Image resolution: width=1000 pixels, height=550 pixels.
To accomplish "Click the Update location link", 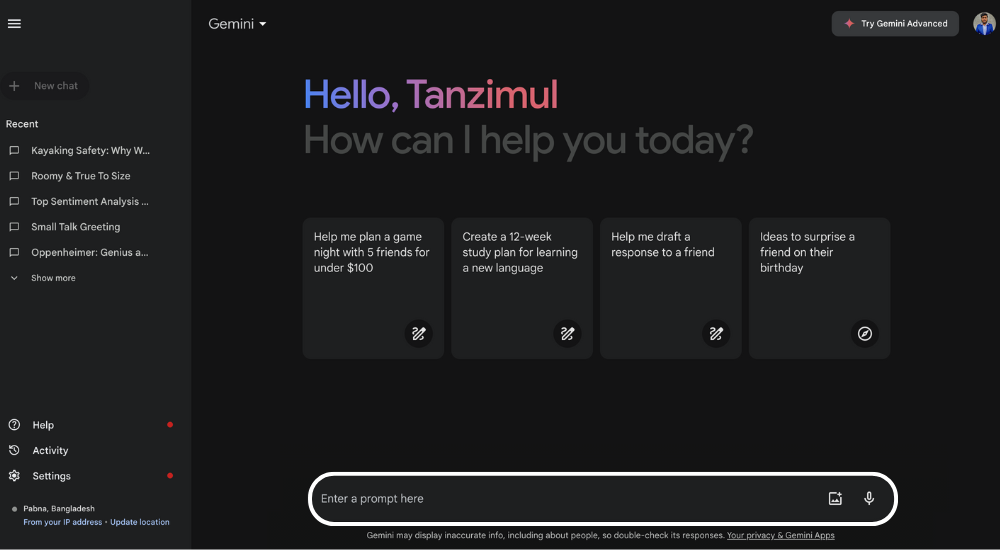I will 140,522.
